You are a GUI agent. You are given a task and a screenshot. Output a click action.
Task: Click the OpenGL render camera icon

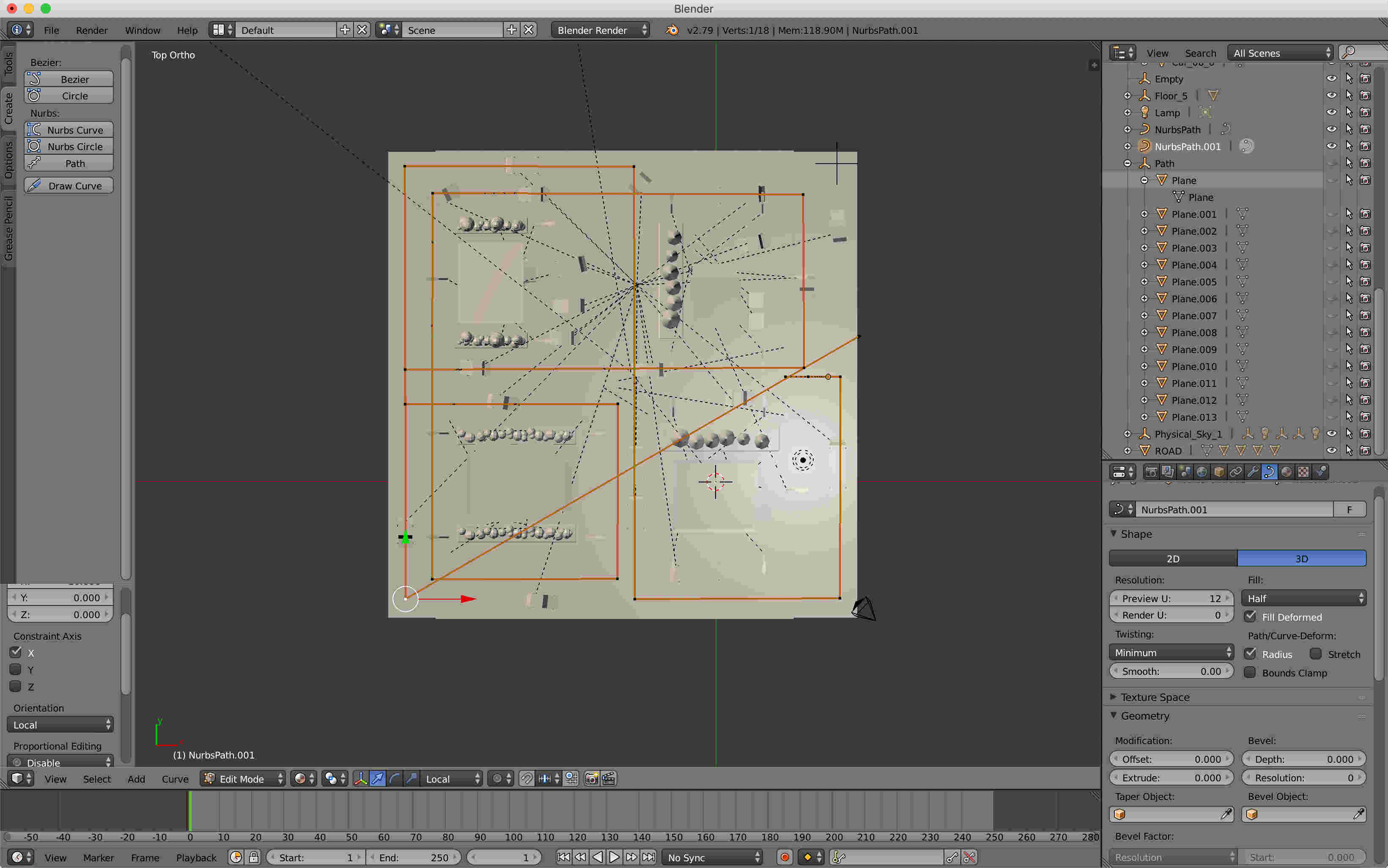(x=591, y=778)
